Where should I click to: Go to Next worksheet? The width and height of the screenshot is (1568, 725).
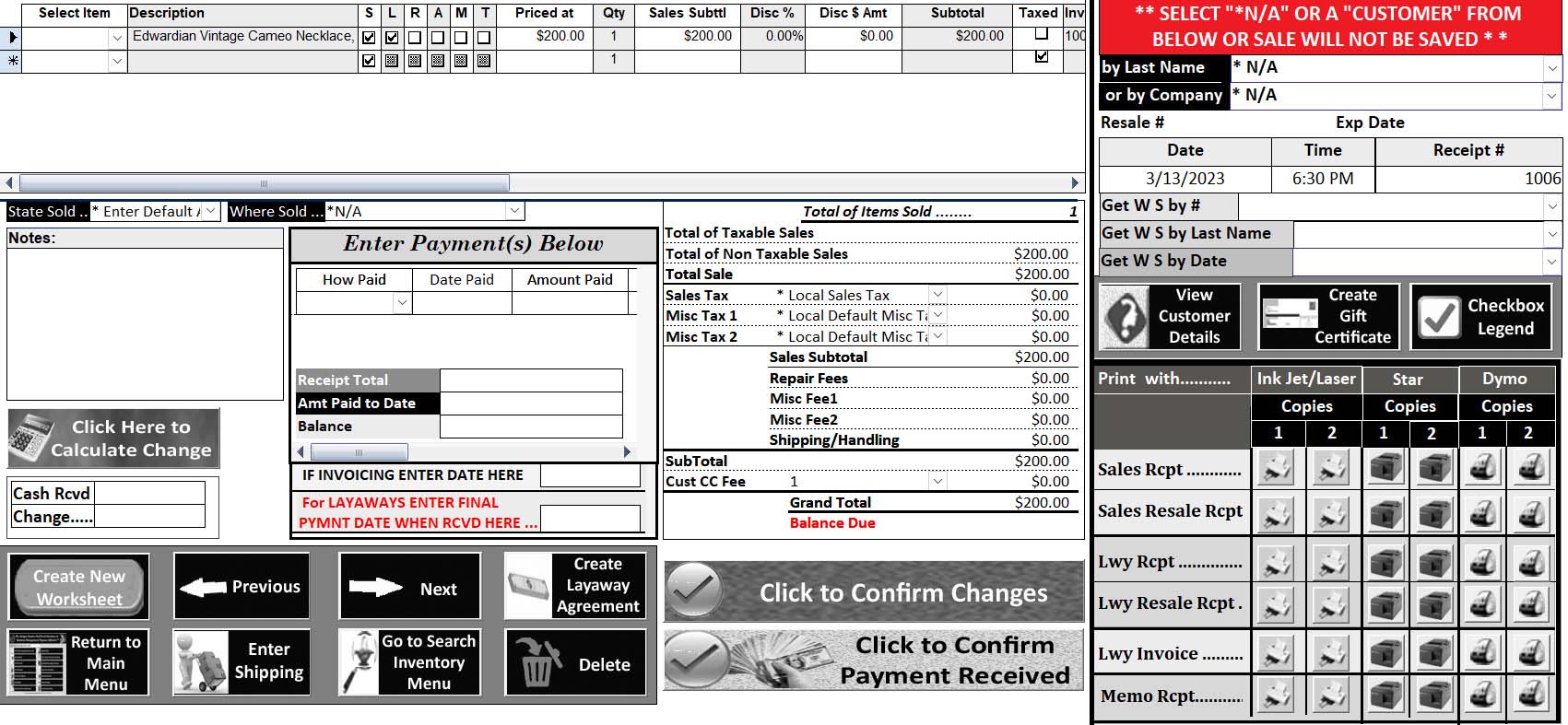pyautogui.click(x=410, y=586)
